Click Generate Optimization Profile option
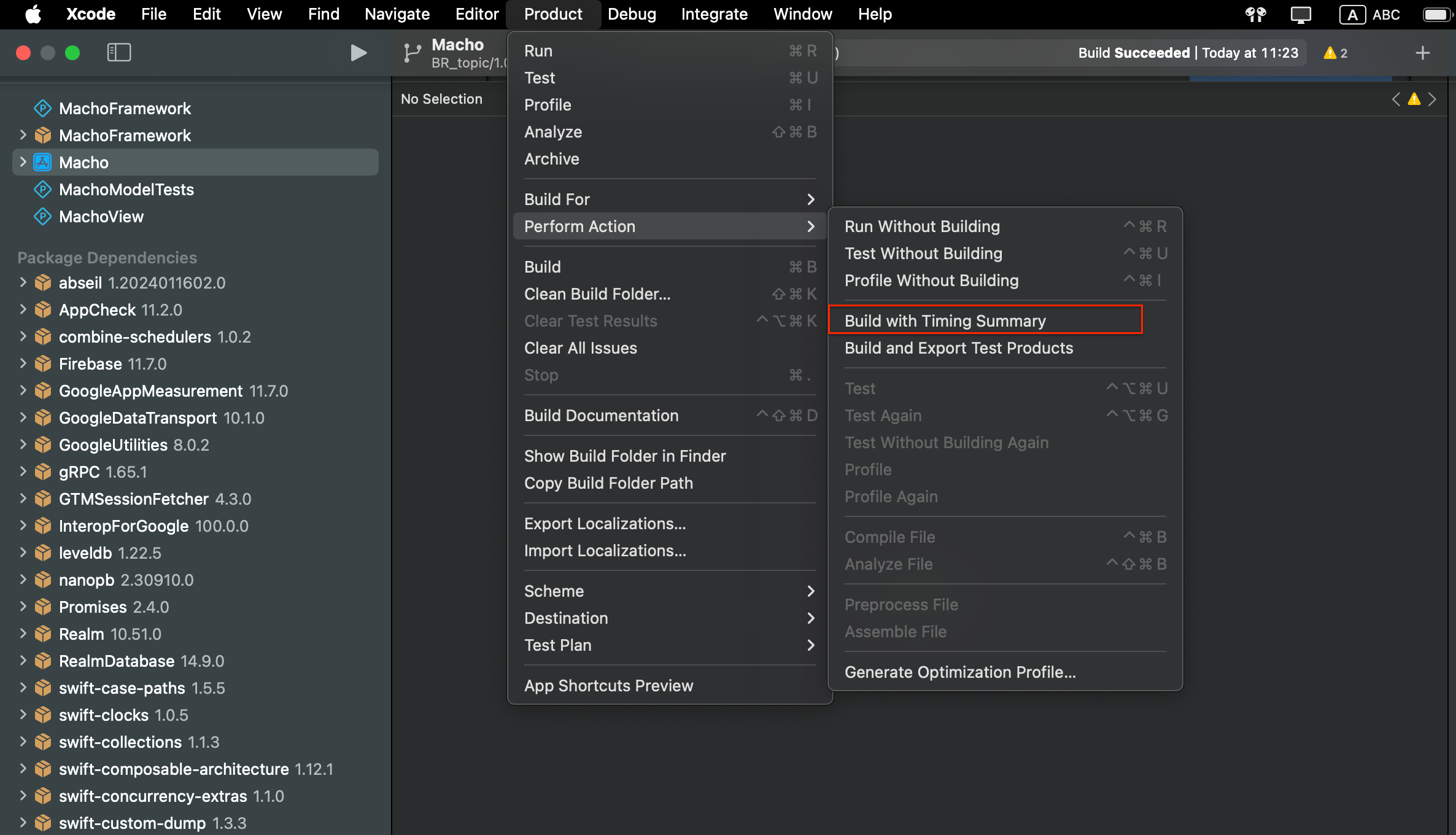Image resolution: width=1456 pixels, height=835 pixels. tap(960, 672)
